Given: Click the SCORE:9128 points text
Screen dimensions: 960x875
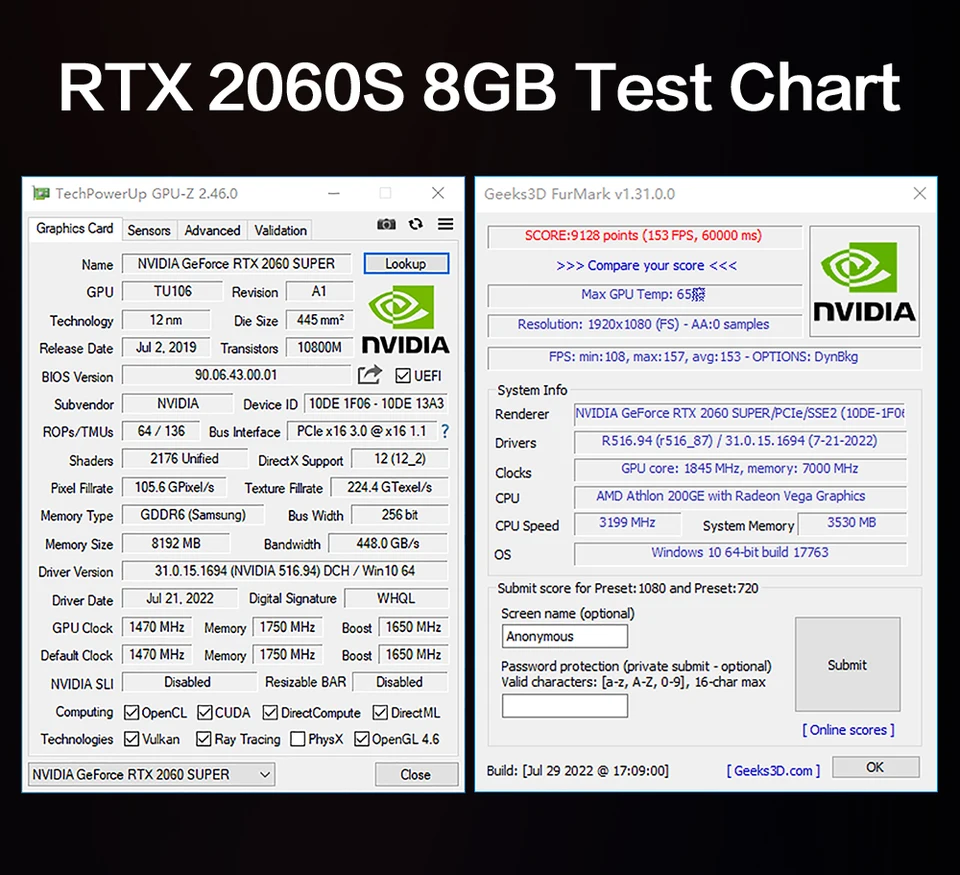Looking at the screenshot, I should click(644, 236).
